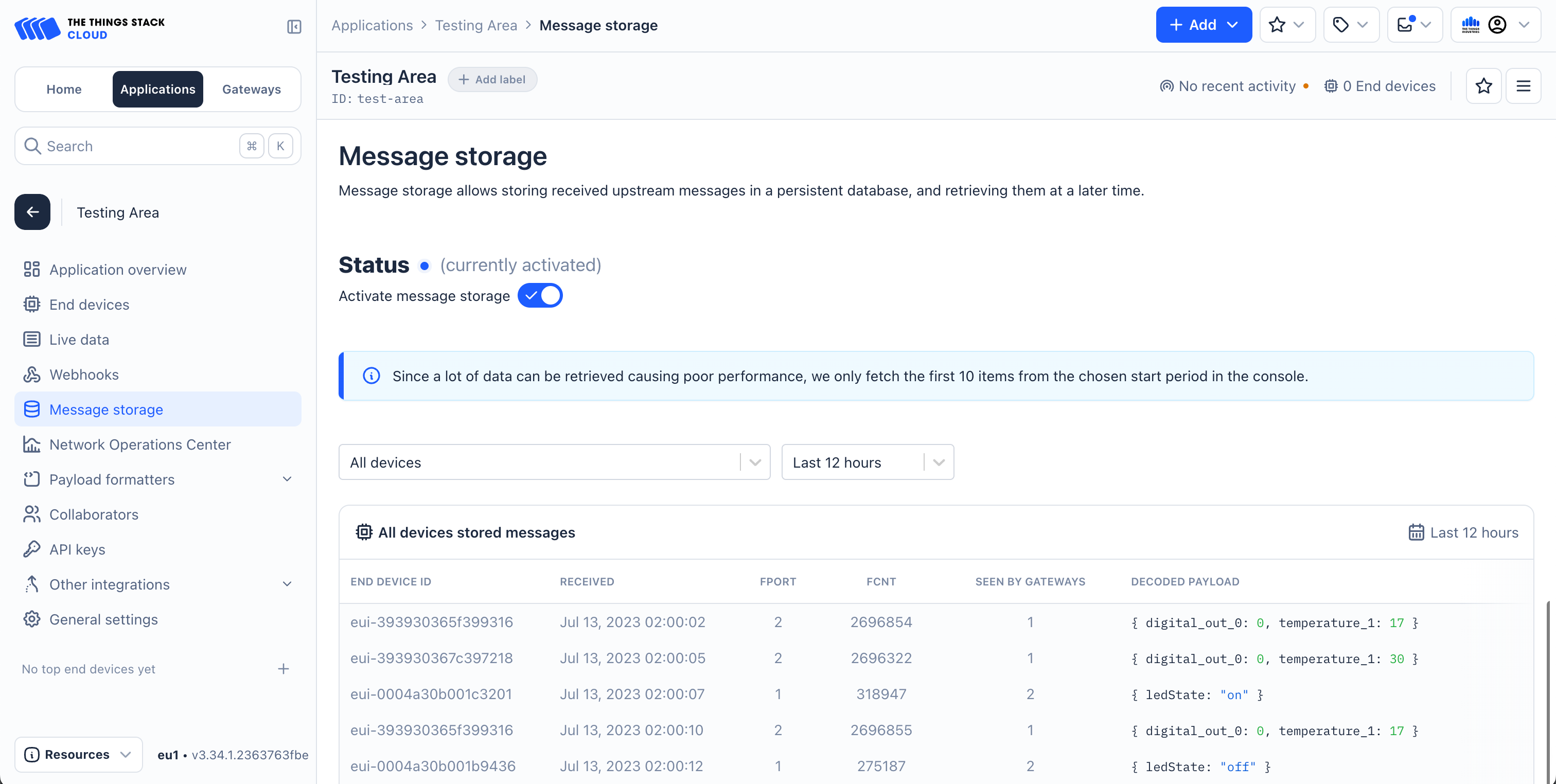Bookmark Testing Area with the star button
1556x784 pixels.
click(x=1484, y=86)
